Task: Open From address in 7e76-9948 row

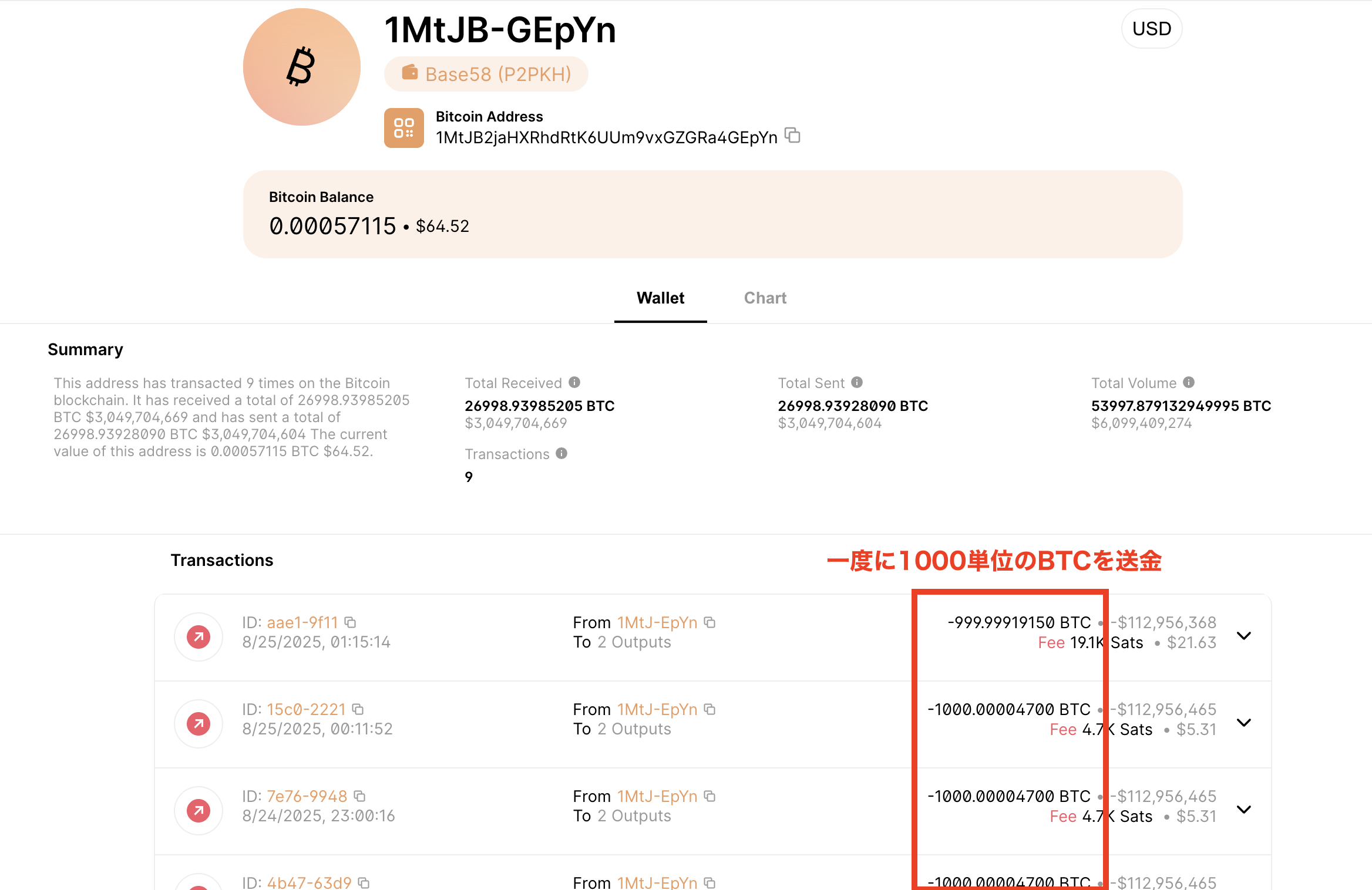Action: [x=657, y=796]
